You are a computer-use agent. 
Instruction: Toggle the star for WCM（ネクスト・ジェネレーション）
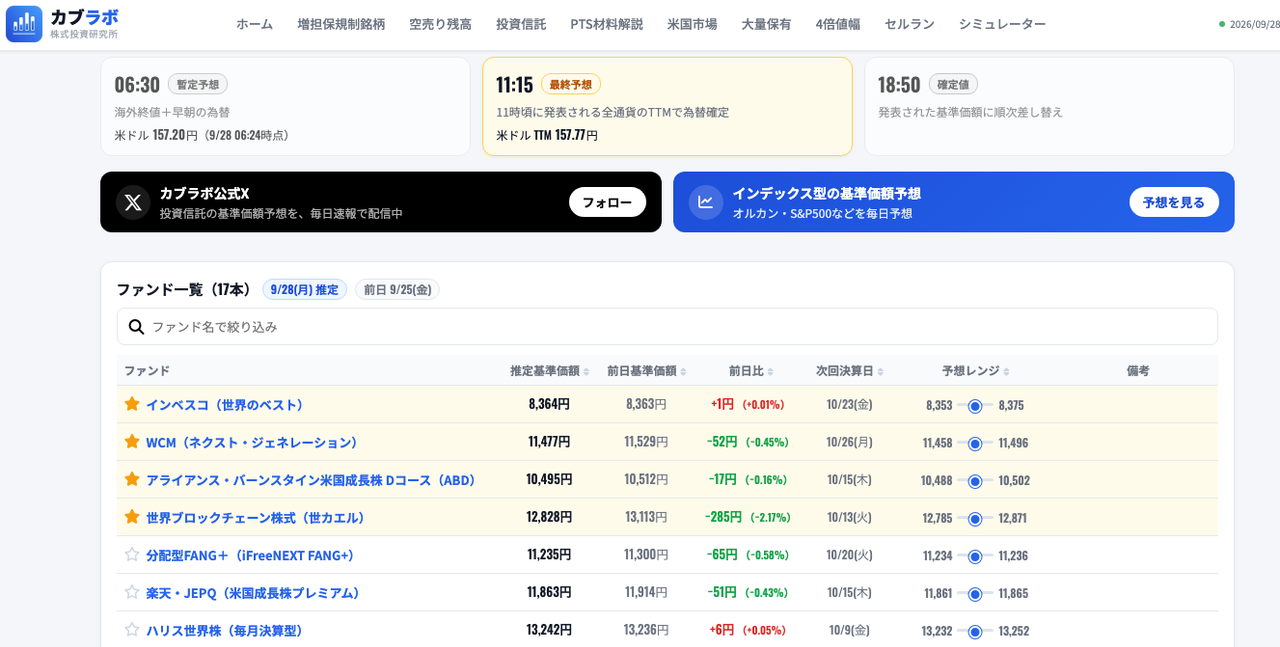pyautogui.click(x=132, y=441)
